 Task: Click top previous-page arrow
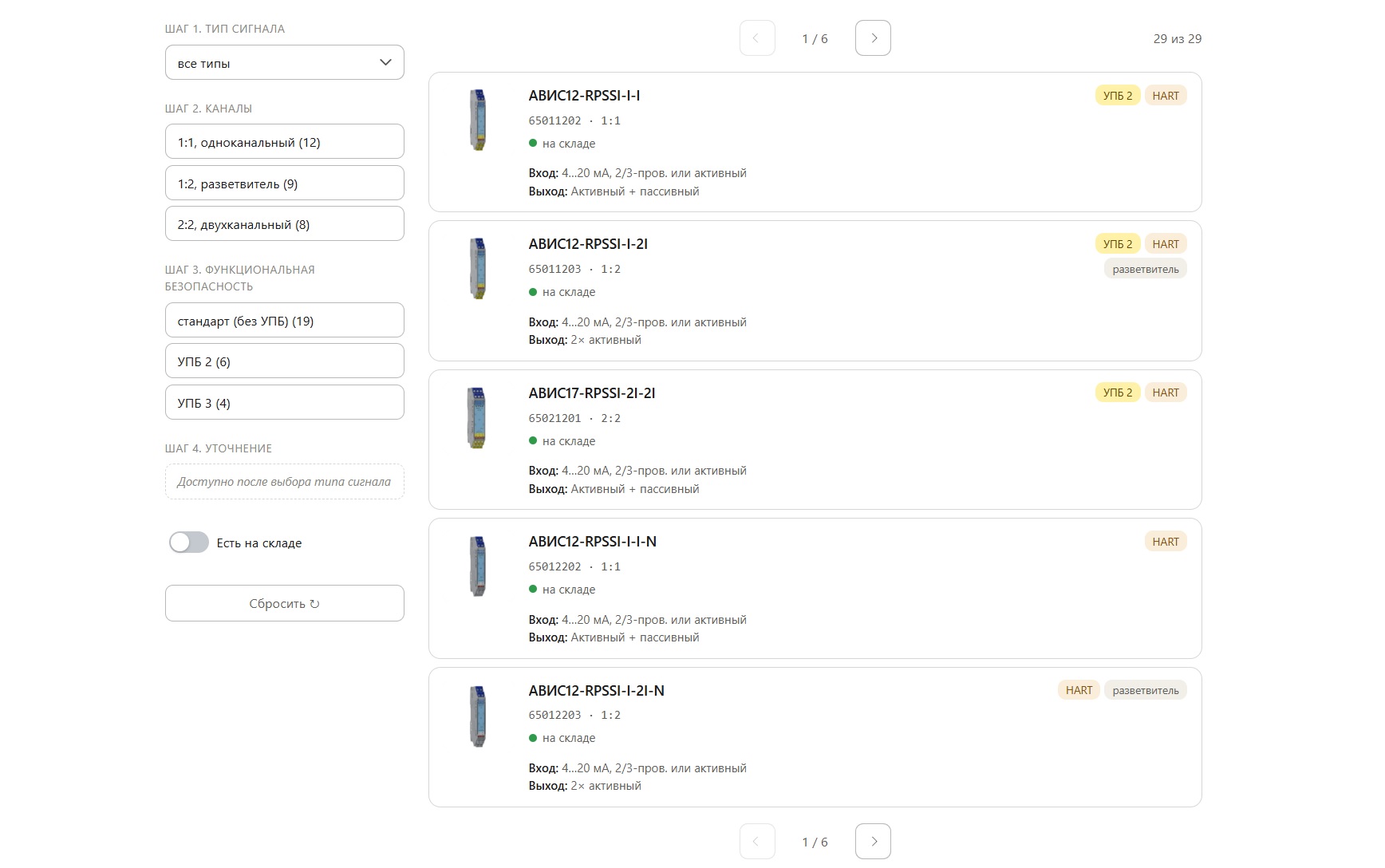click(x=757, y=38)
